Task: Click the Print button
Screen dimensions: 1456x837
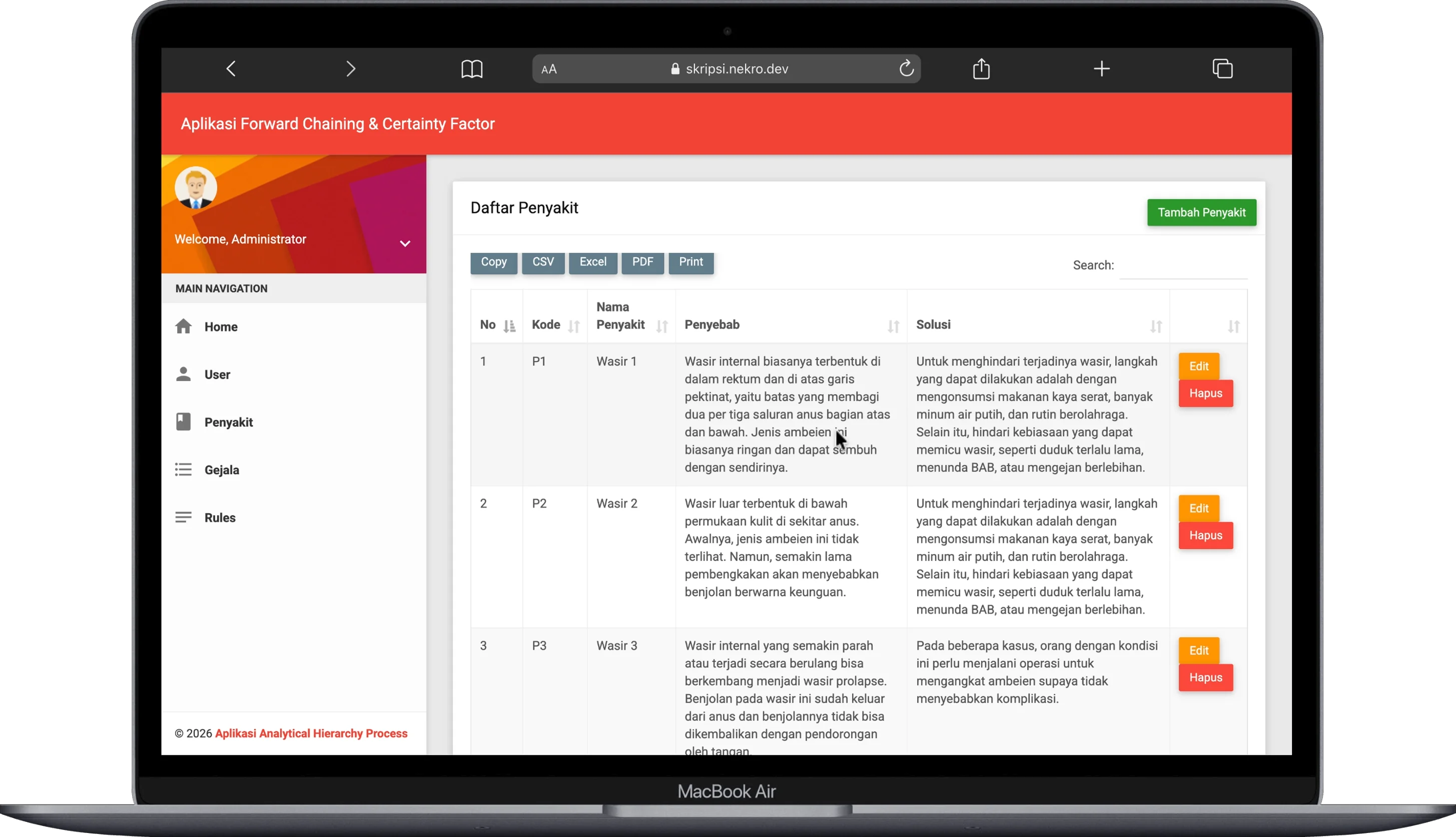Action: tap(690, 263)
